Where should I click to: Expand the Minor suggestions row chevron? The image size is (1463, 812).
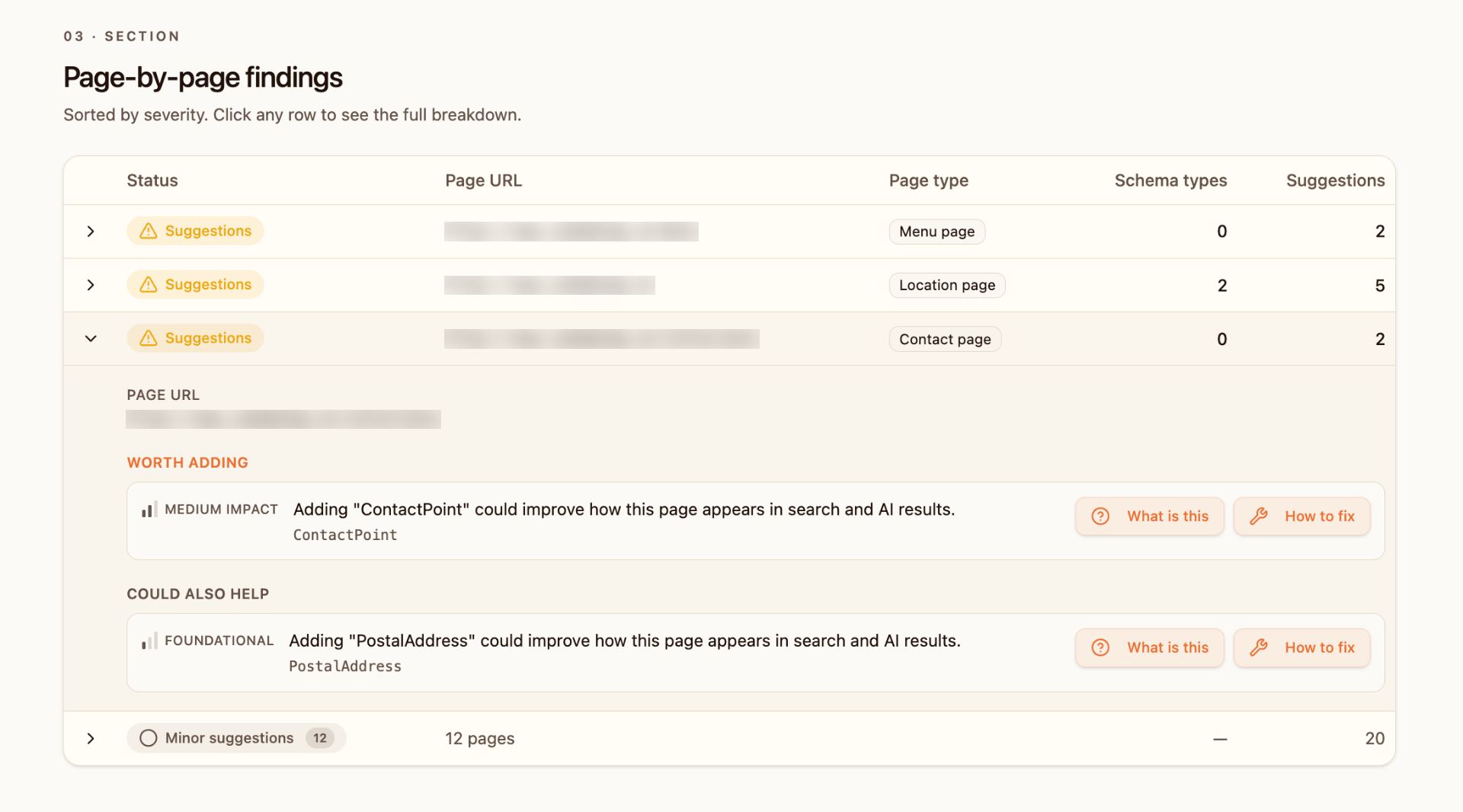(x=91, y=738)
